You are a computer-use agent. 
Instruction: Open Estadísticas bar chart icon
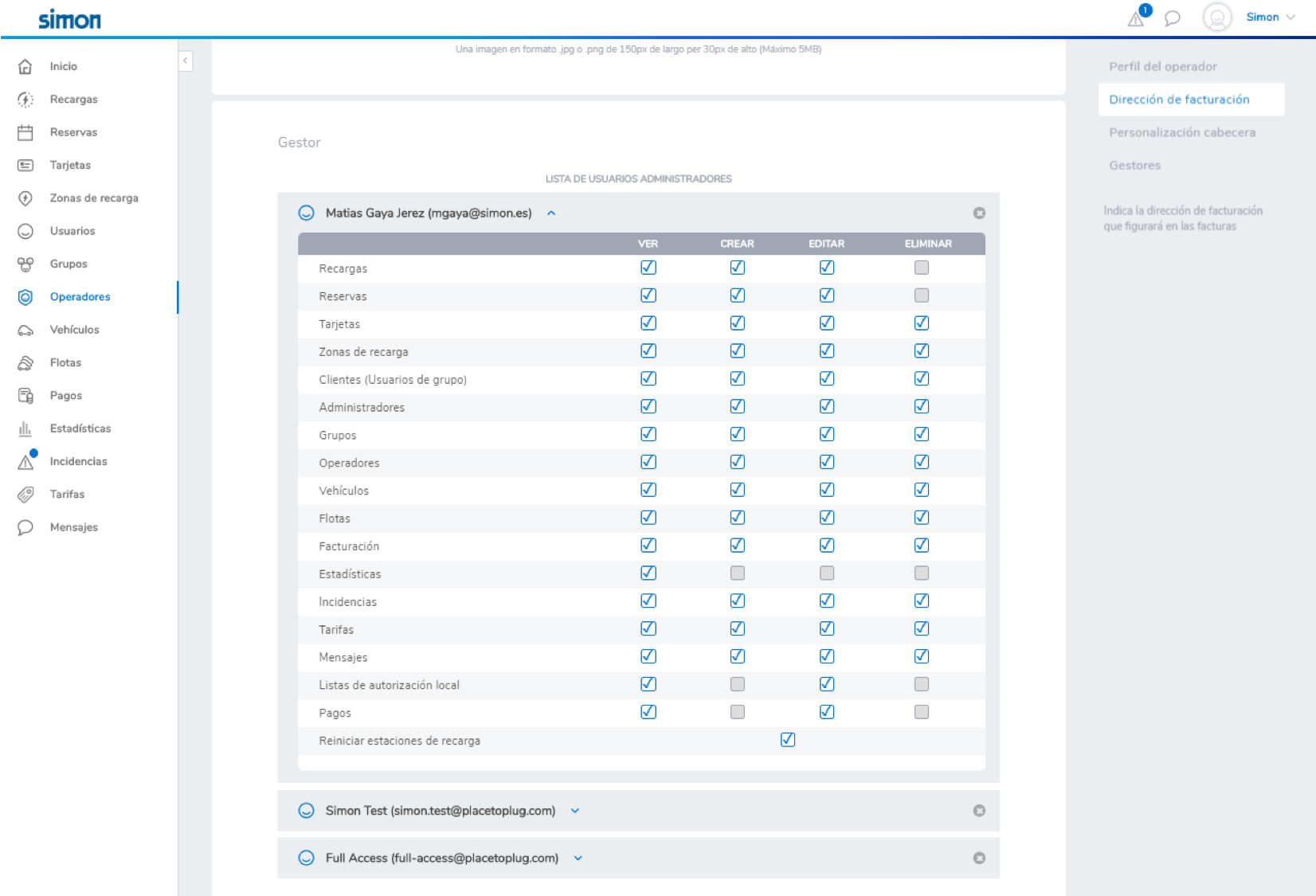[x=25, y=428]
